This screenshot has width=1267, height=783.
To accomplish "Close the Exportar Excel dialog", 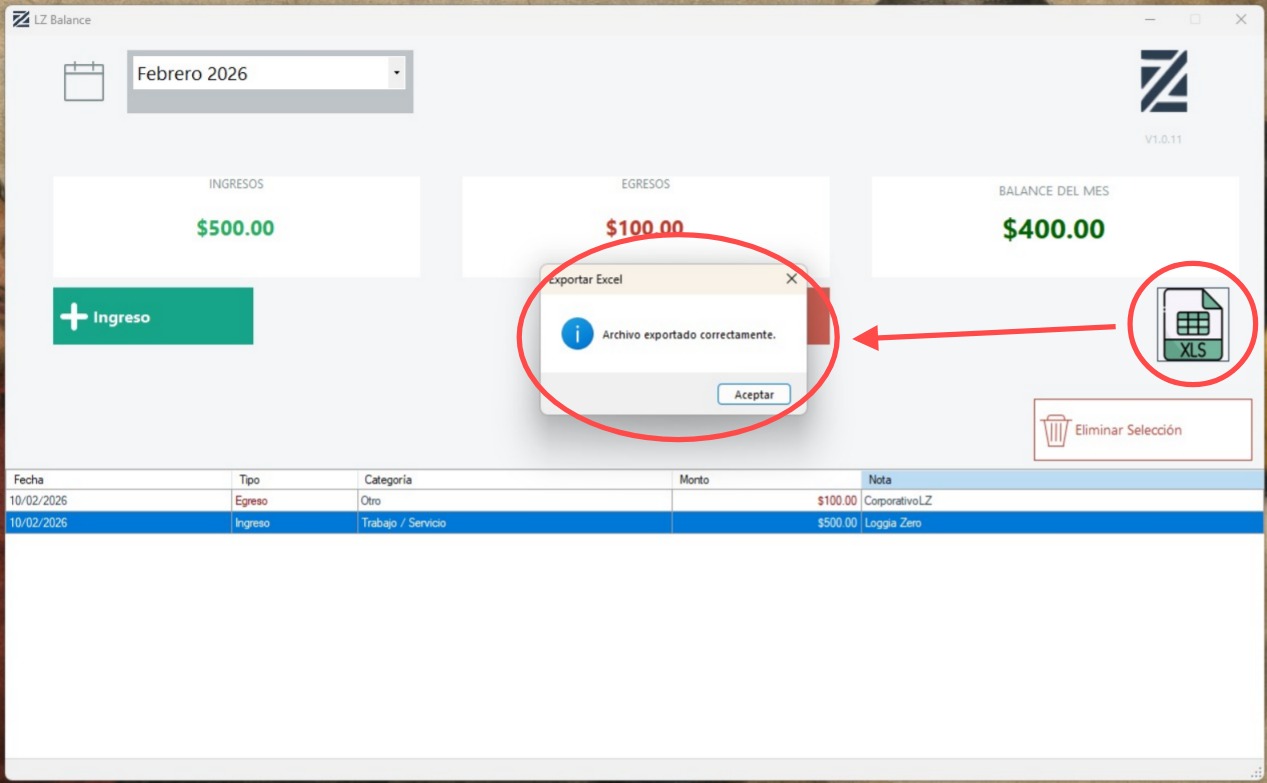I will [x=793, y=279].
